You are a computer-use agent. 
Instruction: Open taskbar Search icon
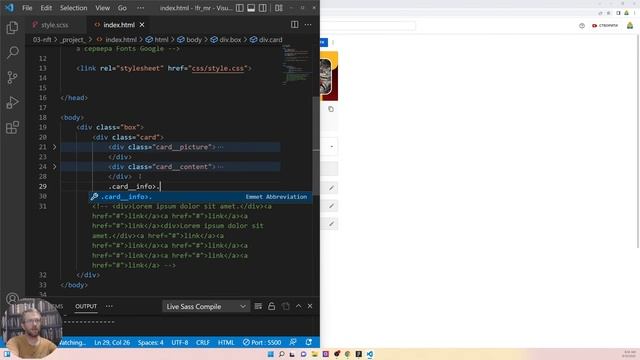[x=282, y=354]
